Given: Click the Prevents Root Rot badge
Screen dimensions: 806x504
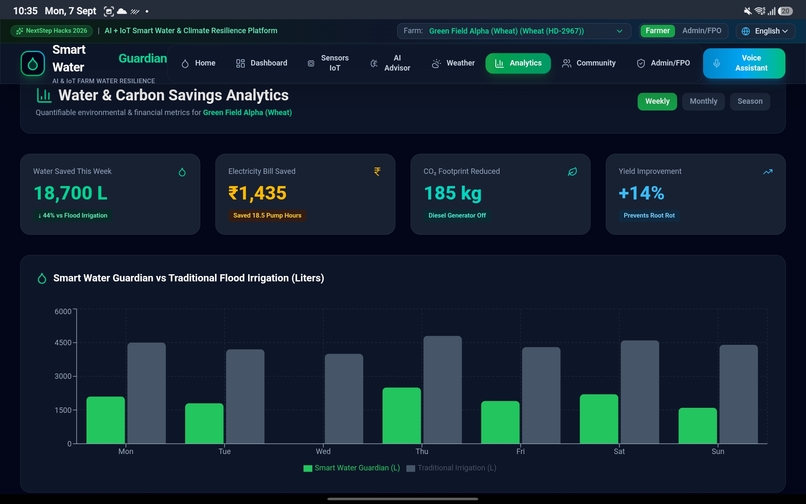Looking at the screenshot, I should 649,215.
